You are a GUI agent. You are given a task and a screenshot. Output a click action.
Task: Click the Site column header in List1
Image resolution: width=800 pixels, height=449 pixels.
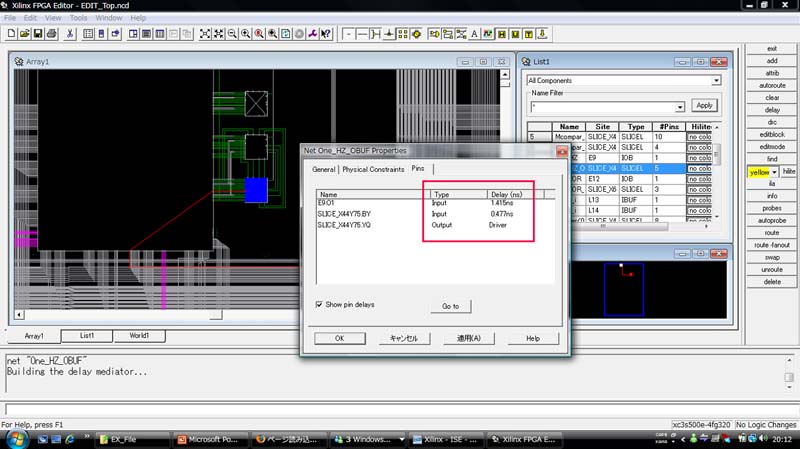click(602, 127)
